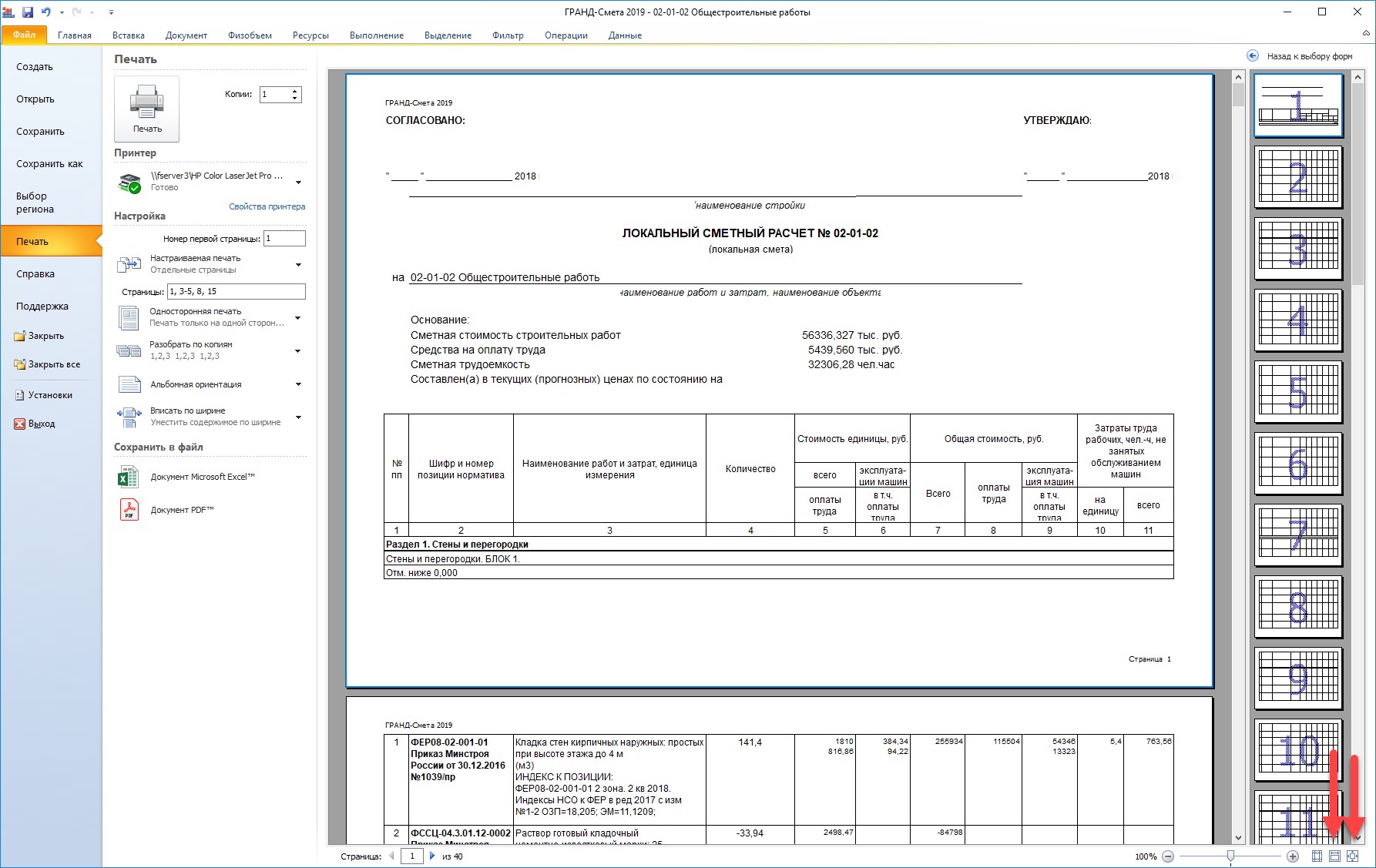The height and width of the screenshot is (868, 1376).
Task: Click the HP Color LaserJet printer icon
Action: 129,183
